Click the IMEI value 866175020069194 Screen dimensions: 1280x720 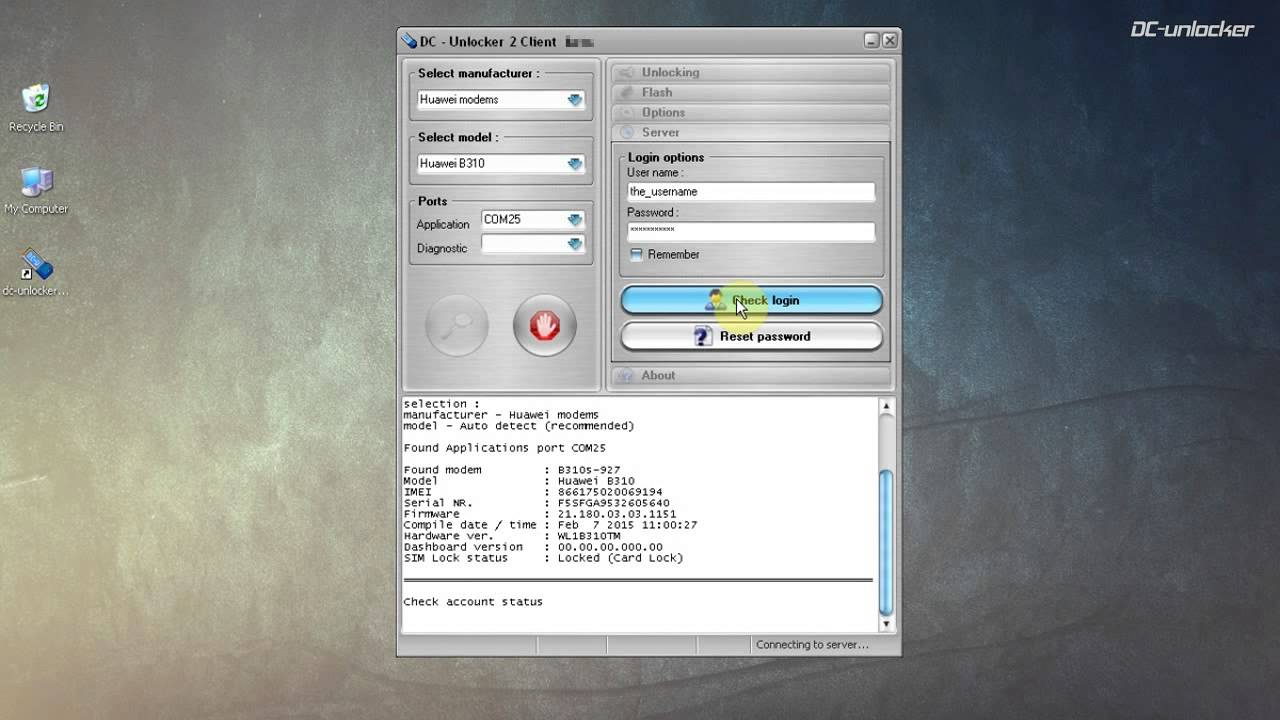(x=610, y=492)
